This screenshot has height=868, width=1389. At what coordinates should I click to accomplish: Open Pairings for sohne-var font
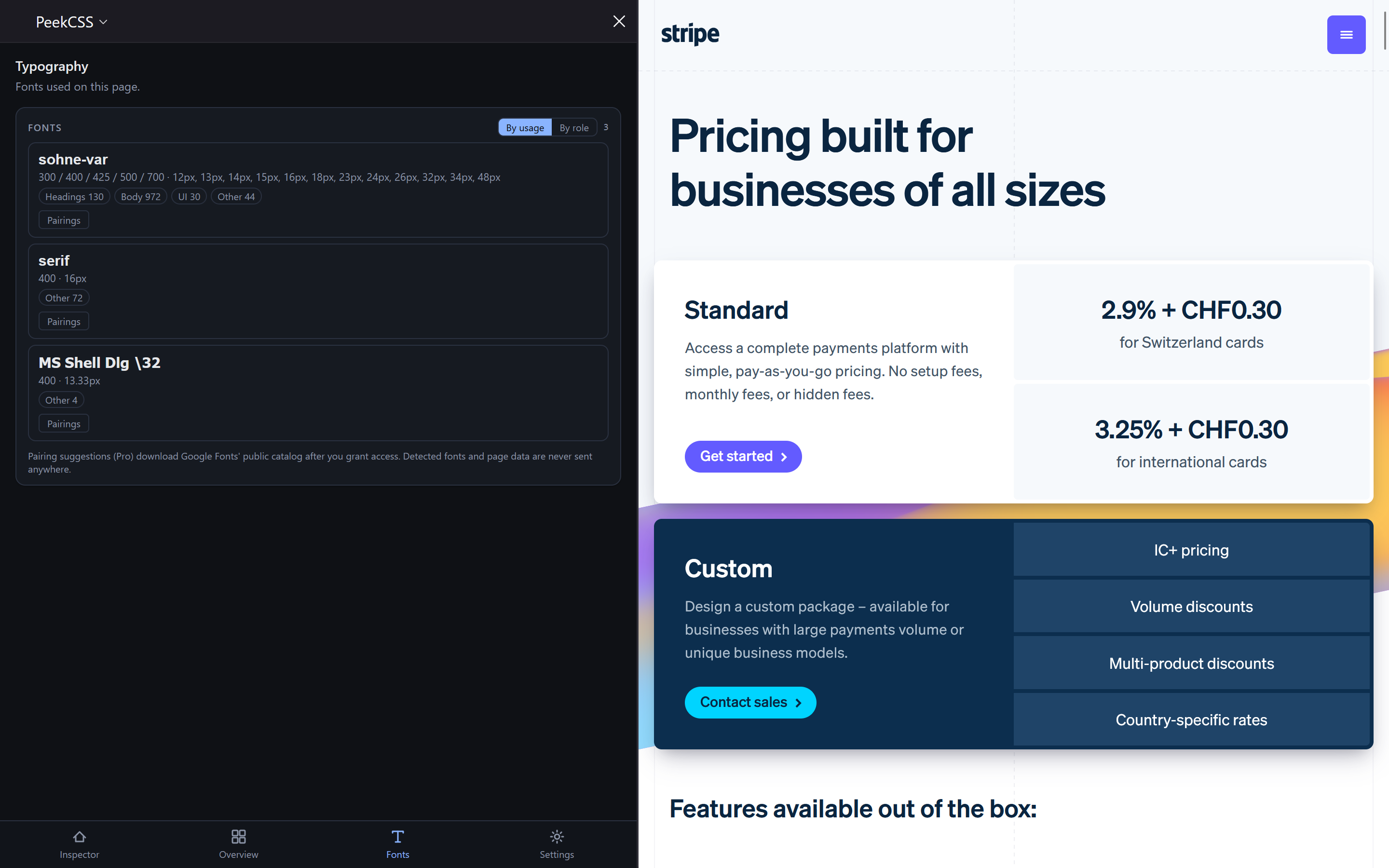click(x=64, y=220)
